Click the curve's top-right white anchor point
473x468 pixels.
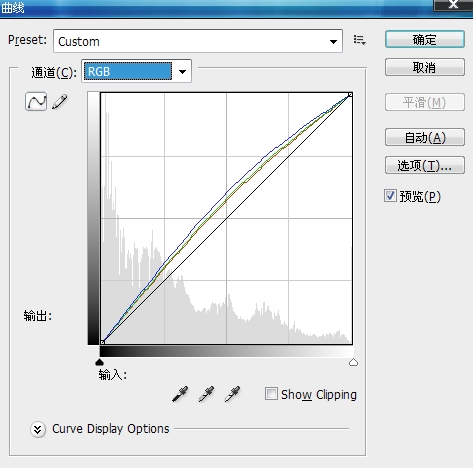click(350, 95)
